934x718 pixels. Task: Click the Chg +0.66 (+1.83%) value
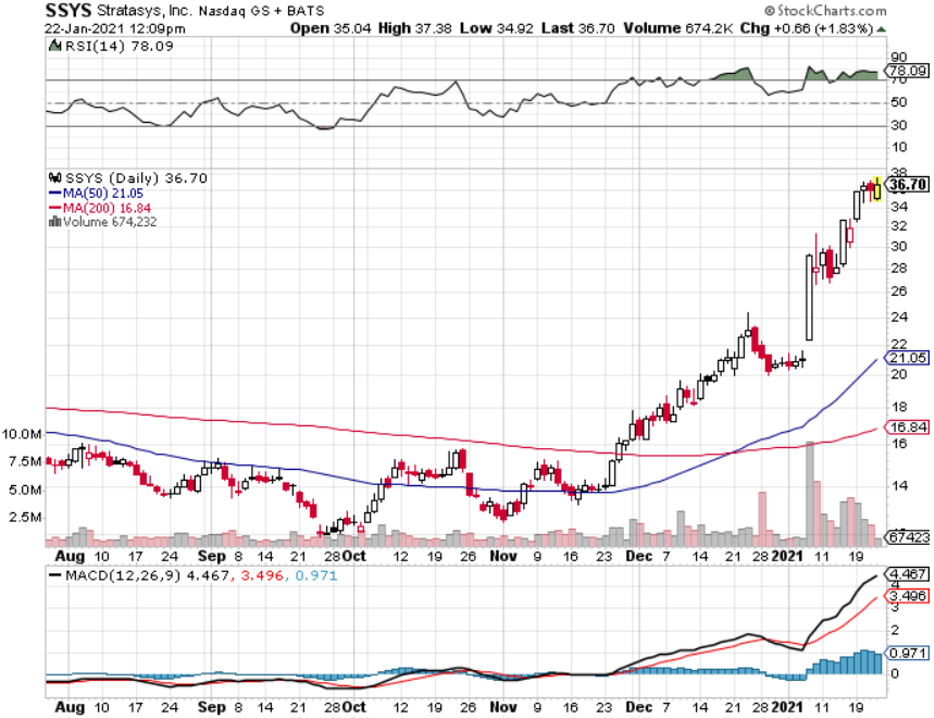(x=807, y=28)
